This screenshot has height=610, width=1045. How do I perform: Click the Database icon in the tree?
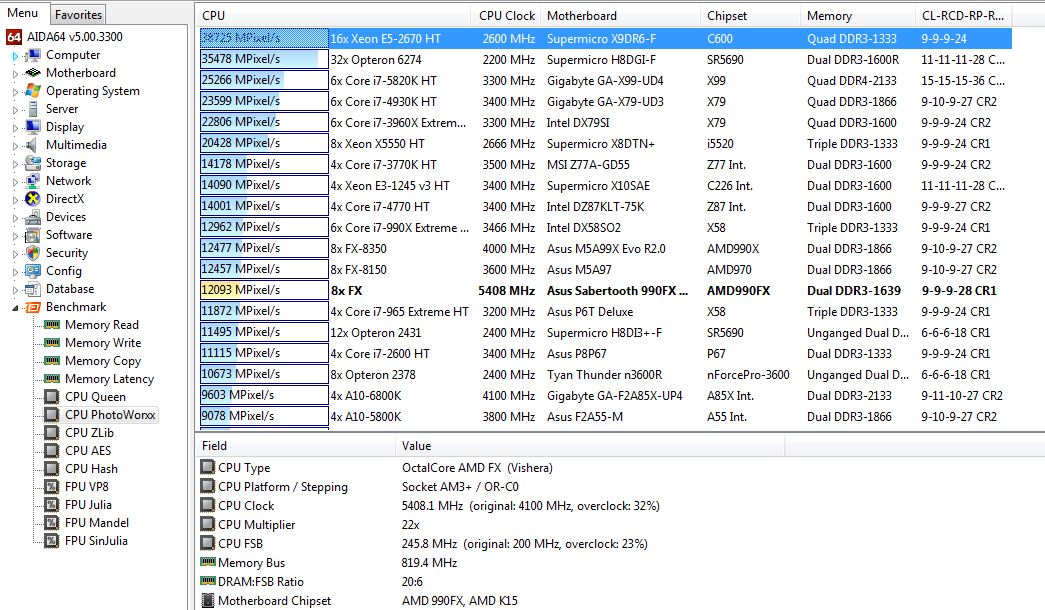(x=33, y=289)
